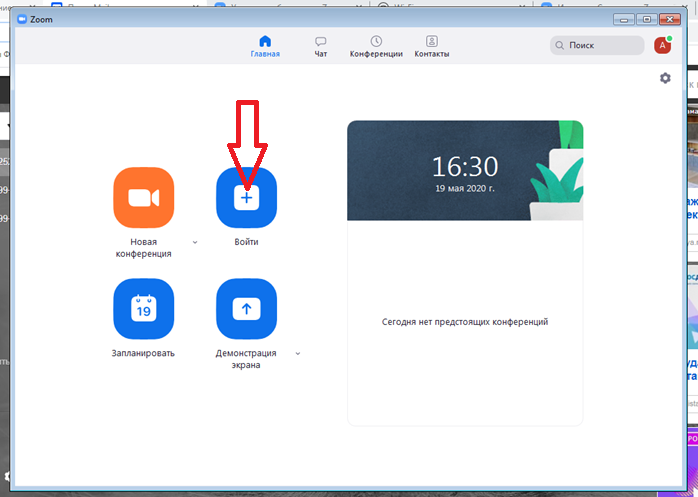Select the Новая конференция label
Viewport: 698px width, 497px height.
click(x=143, y=248)
